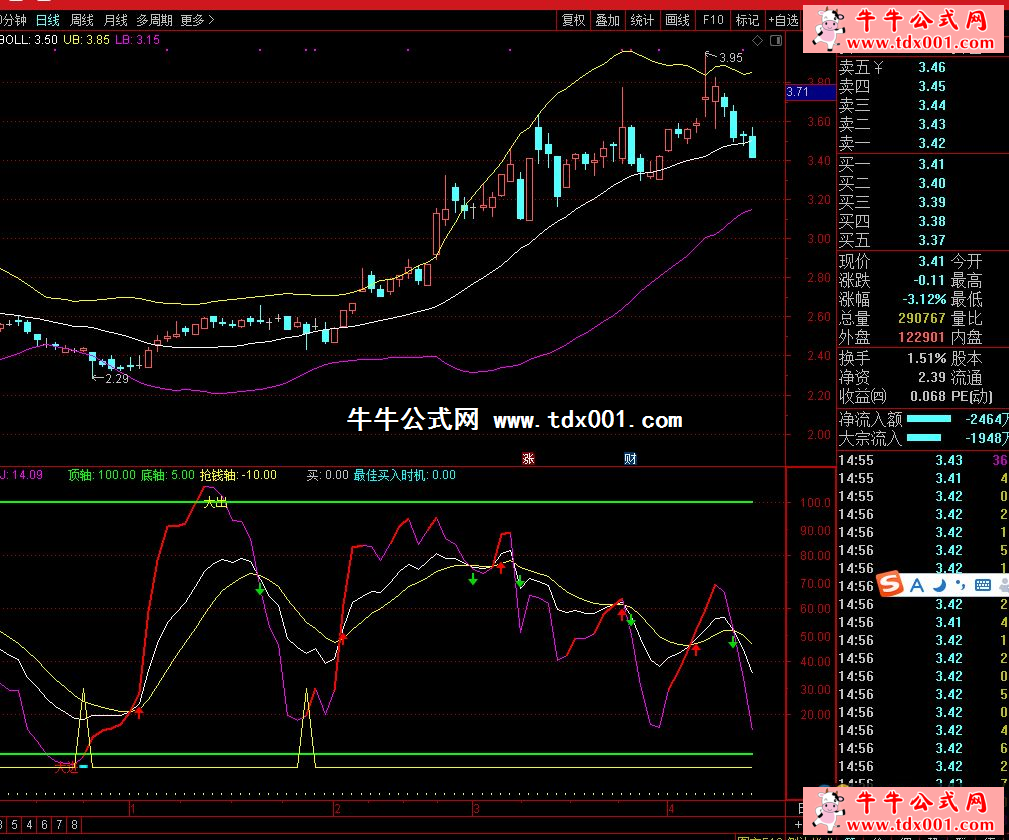Switch to 日线 daily chart

pos(47,20)
